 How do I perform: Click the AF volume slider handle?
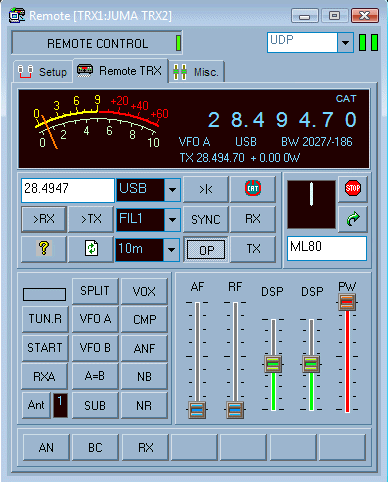coord(197,410)
